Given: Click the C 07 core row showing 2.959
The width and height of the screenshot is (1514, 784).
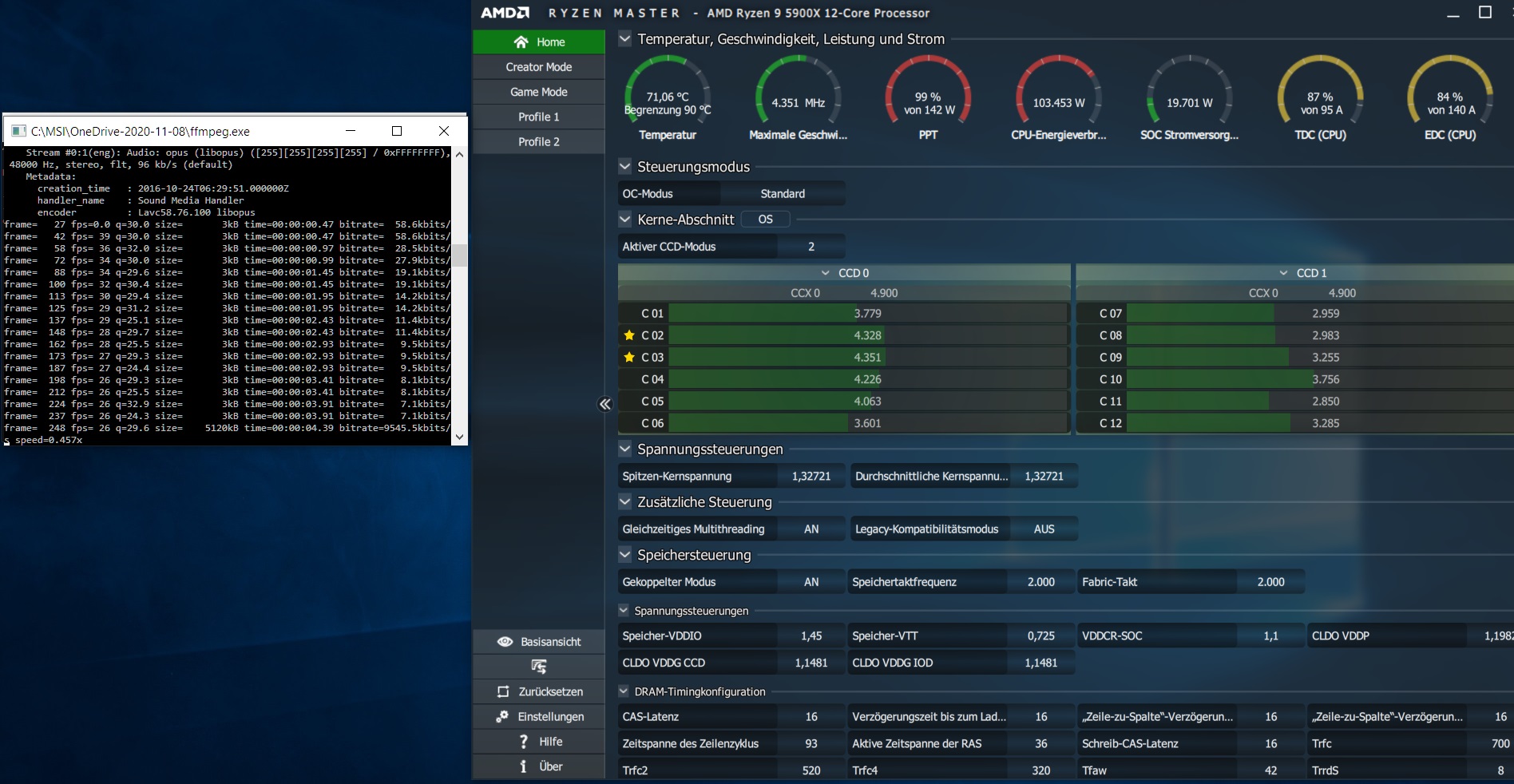Looking at the screenshot, I should click(1296, 314).
